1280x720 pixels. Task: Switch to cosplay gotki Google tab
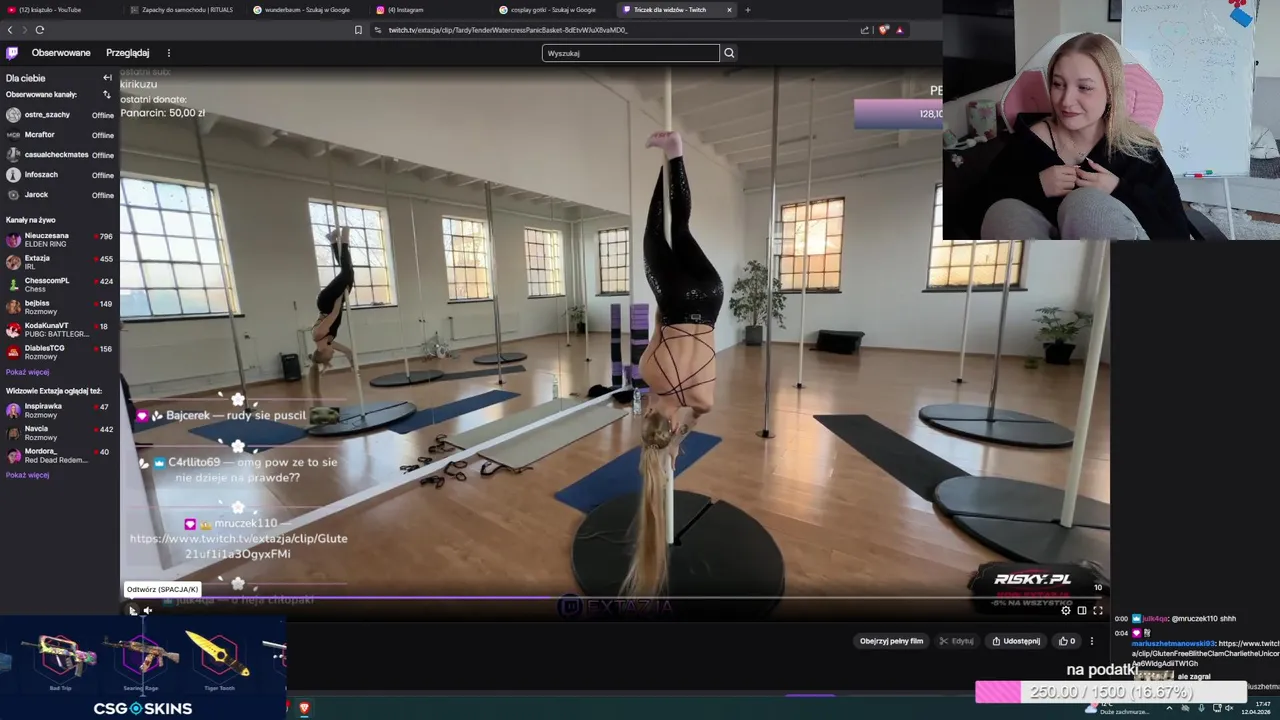click(553, 10)
